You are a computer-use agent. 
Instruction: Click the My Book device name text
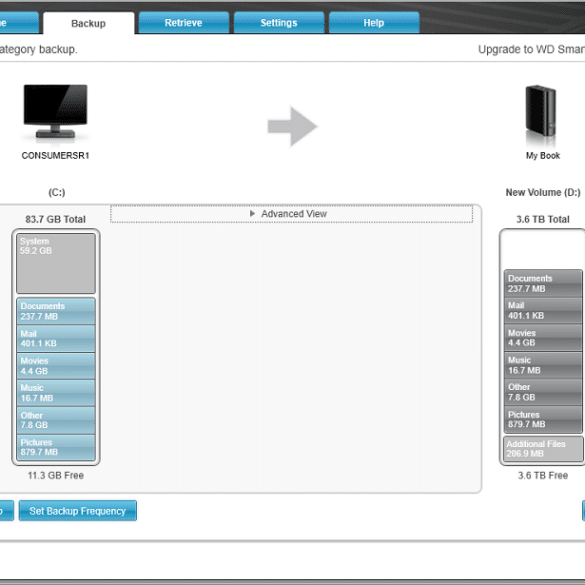click(x=543, y=156)
